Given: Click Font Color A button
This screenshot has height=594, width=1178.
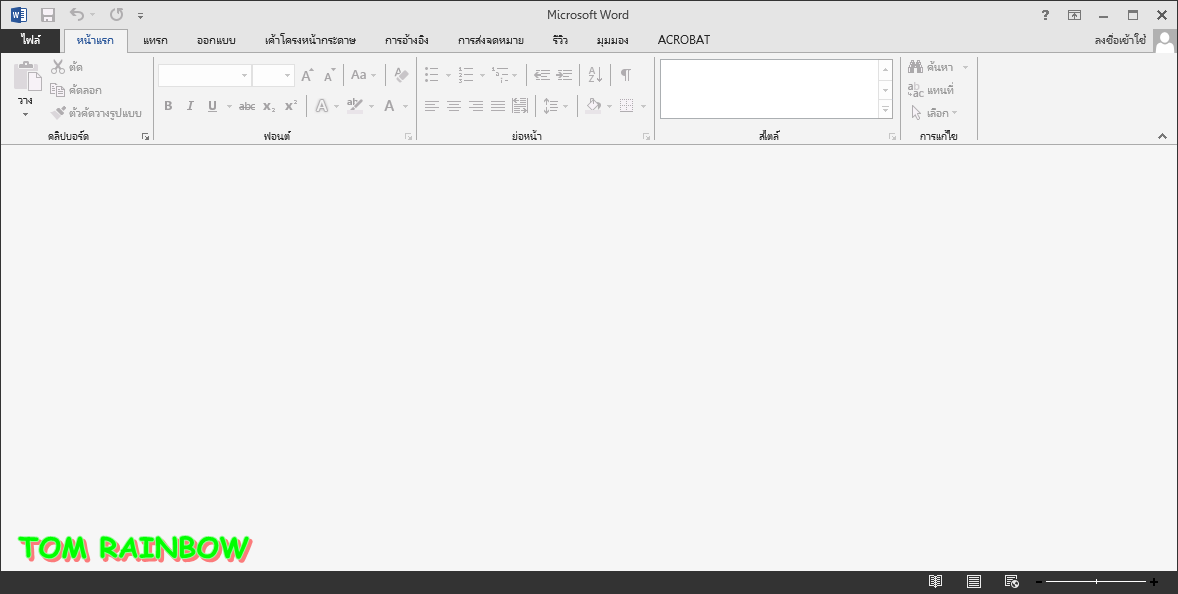Looking at the screenshot, I should point(389,106).
